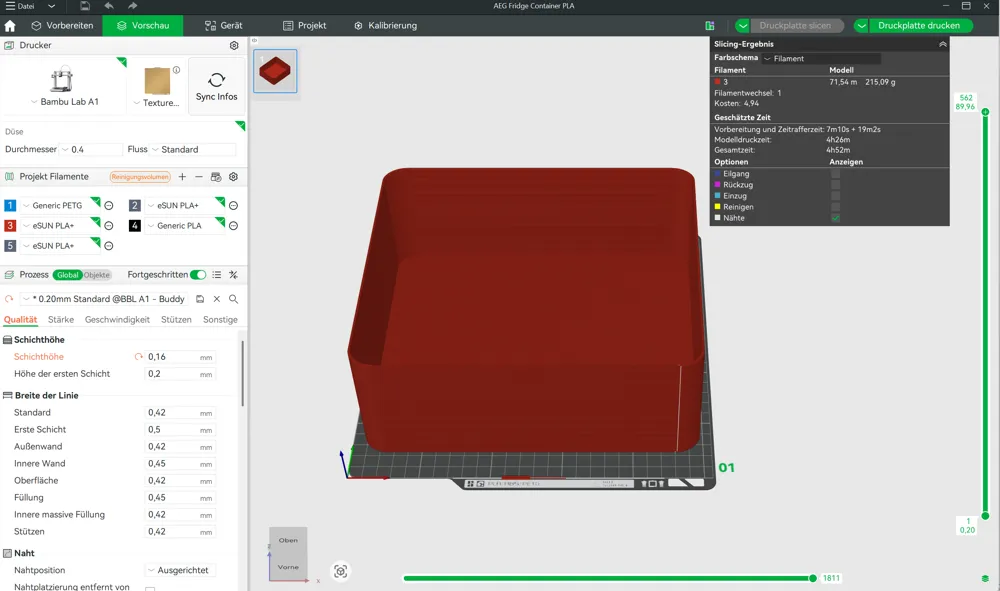
Task: Enable the Eilgang display checkbox
Action: pos(835,174)
